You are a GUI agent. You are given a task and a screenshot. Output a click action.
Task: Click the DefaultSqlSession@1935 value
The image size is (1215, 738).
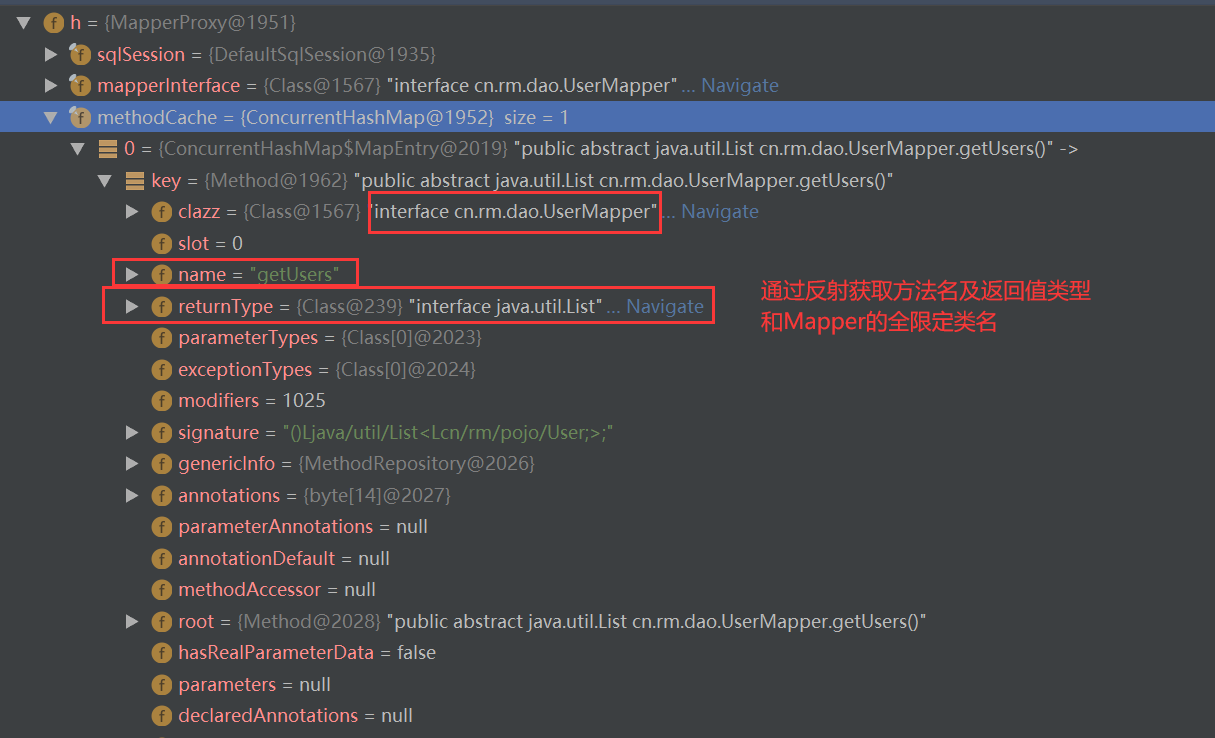click(x=323, y=54)
